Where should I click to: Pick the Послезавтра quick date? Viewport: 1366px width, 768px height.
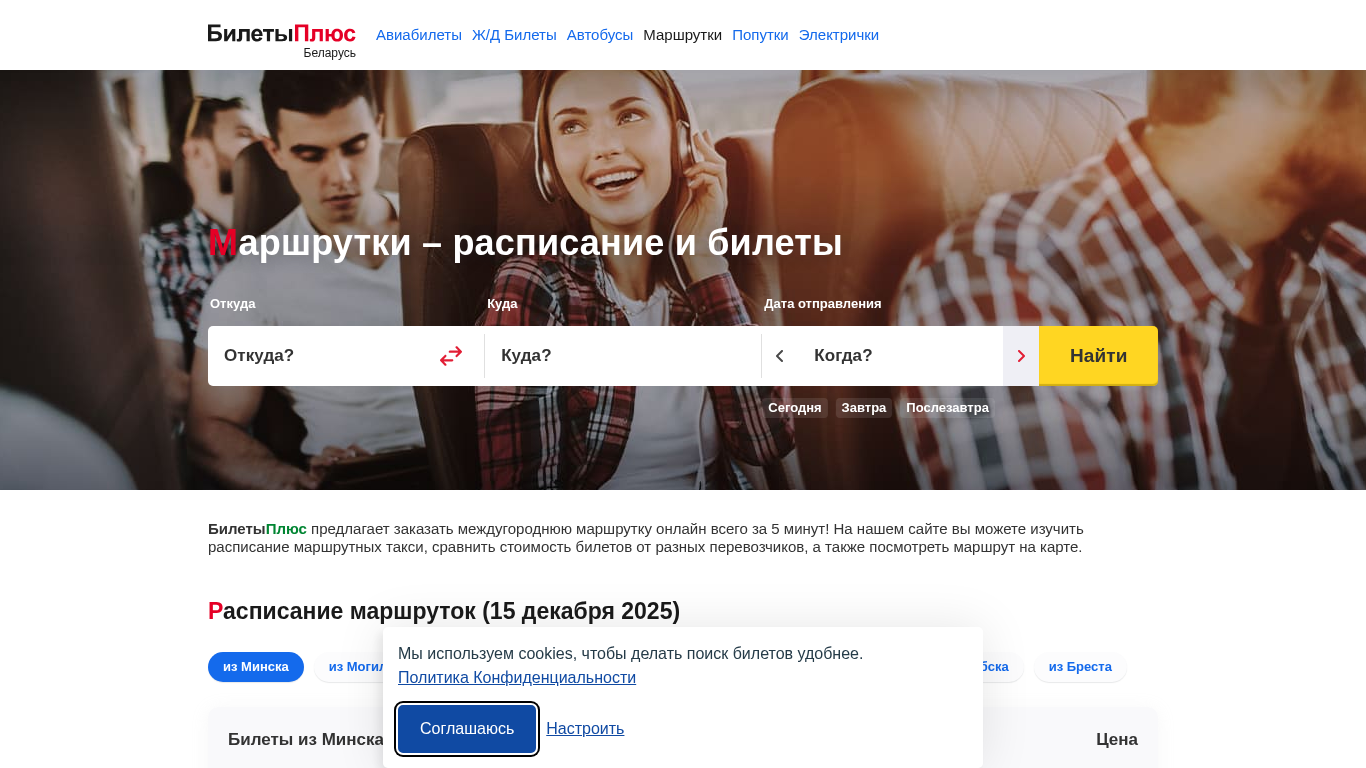click(x=947, y=408)
